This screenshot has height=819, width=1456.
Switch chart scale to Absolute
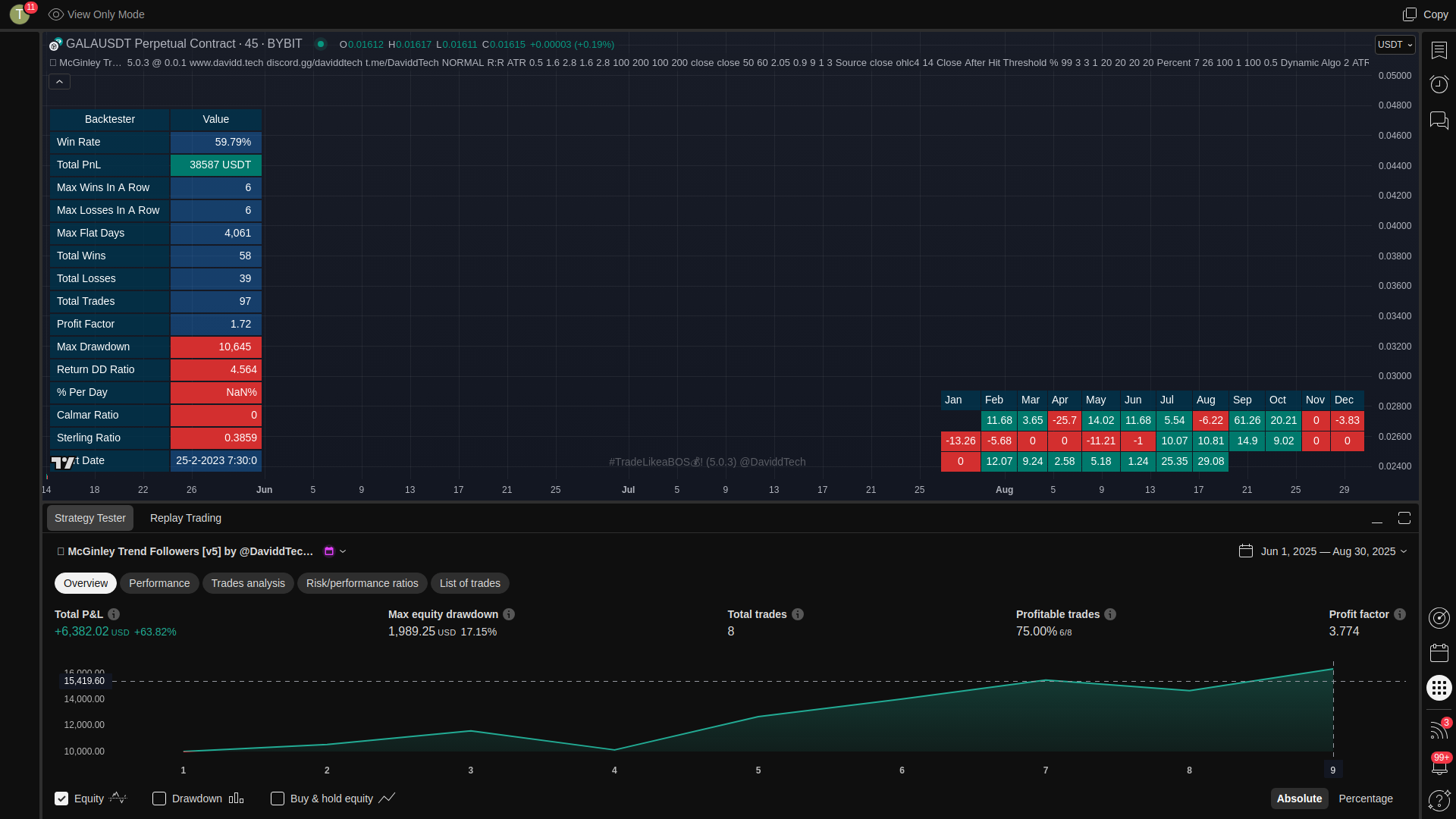pyautogui.click(x=1299, y=799)
